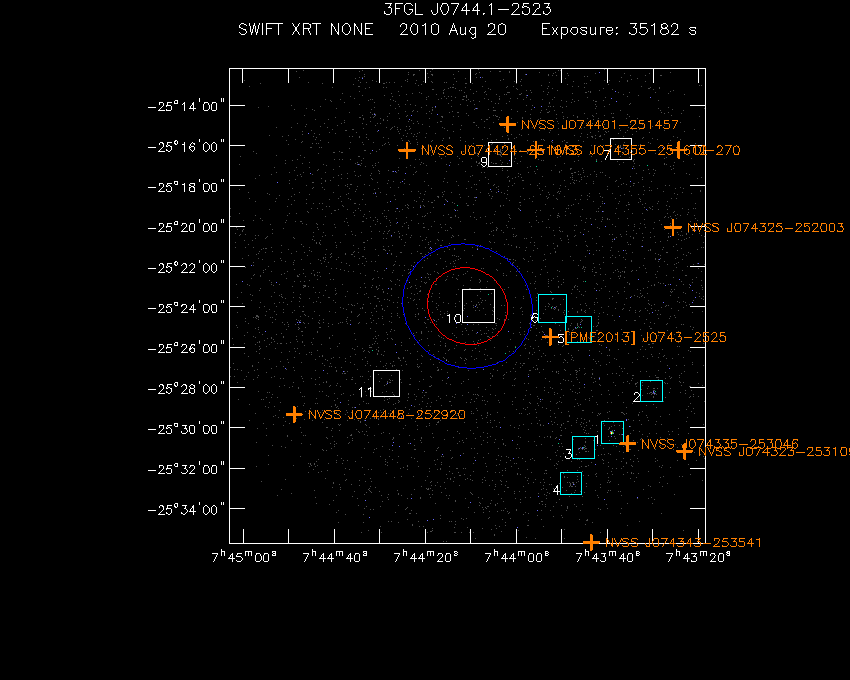Click the orange cross for NVSS J074448-252920
The image size is (850, 680).
[x=294, y=415]
